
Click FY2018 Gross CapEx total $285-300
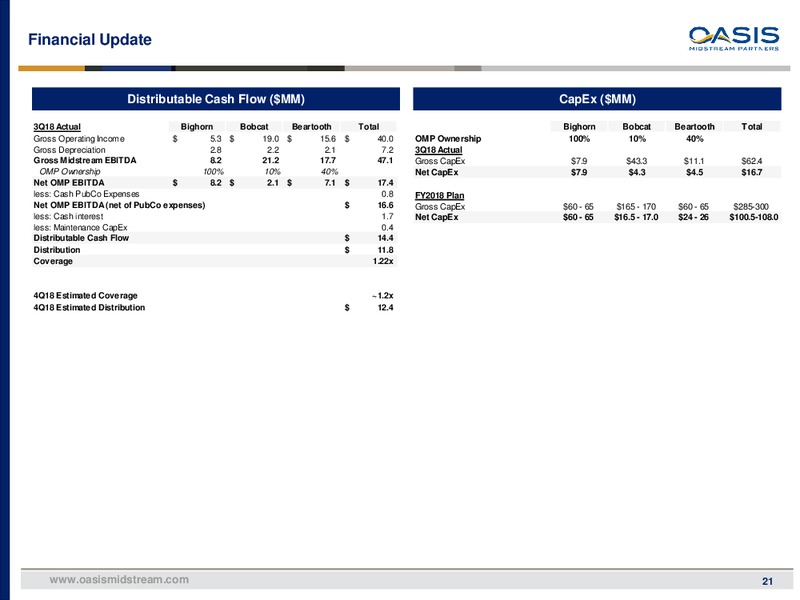point(751,207)
